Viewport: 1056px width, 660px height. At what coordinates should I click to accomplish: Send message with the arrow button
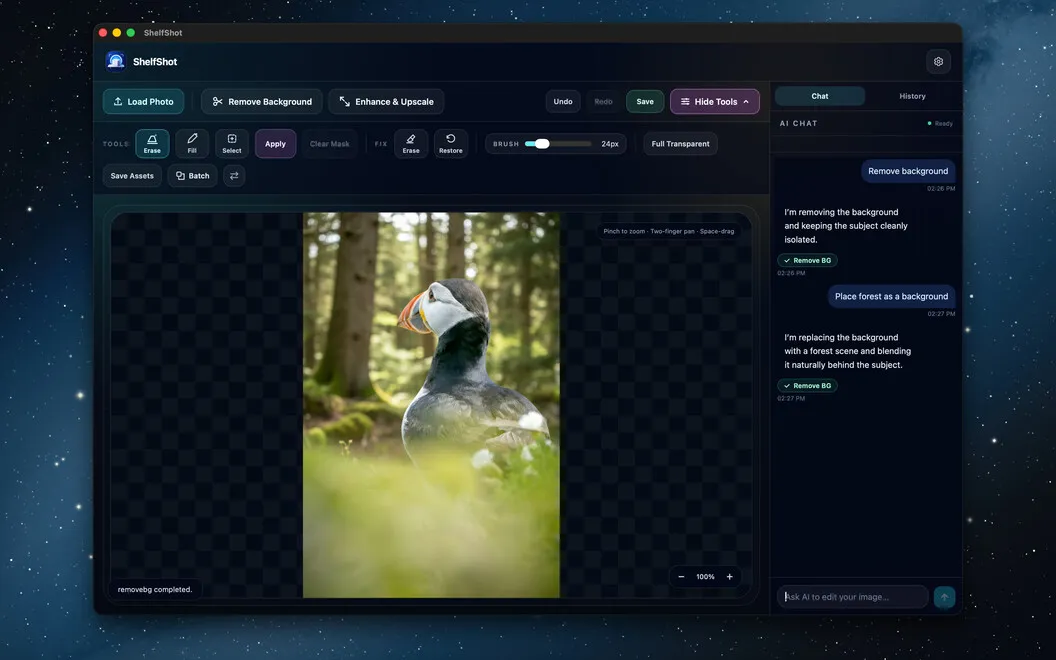[944, 597]
